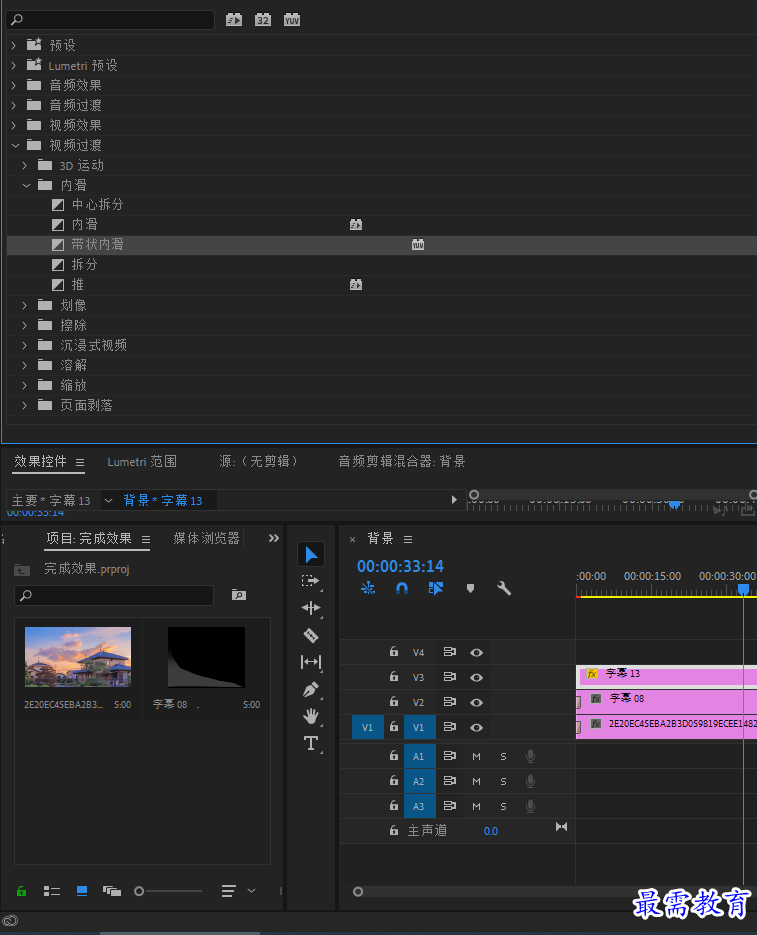
Task: Click Creative Cloud icon in status bar
Action: pos(10,921)
